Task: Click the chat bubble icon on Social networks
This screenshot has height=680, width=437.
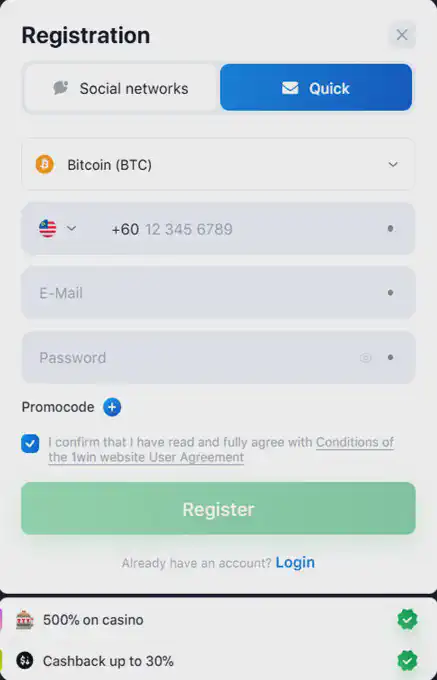Action: [x=61, y=88]
